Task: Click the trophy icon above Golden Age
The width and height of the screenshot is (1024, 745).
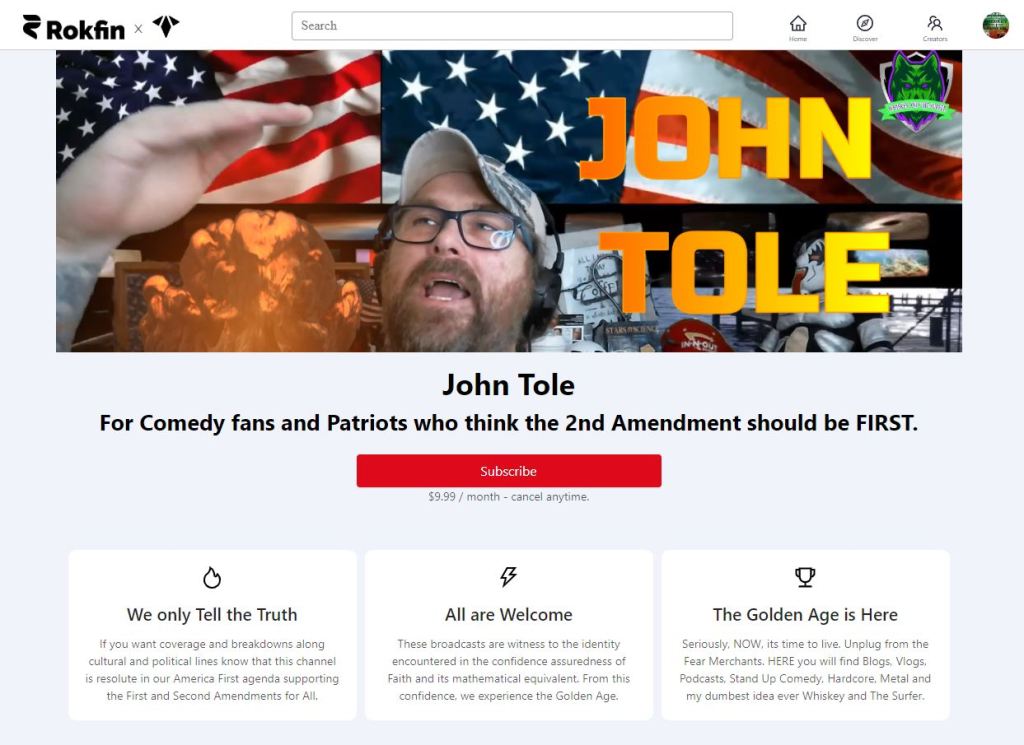Action: (805, 577)
